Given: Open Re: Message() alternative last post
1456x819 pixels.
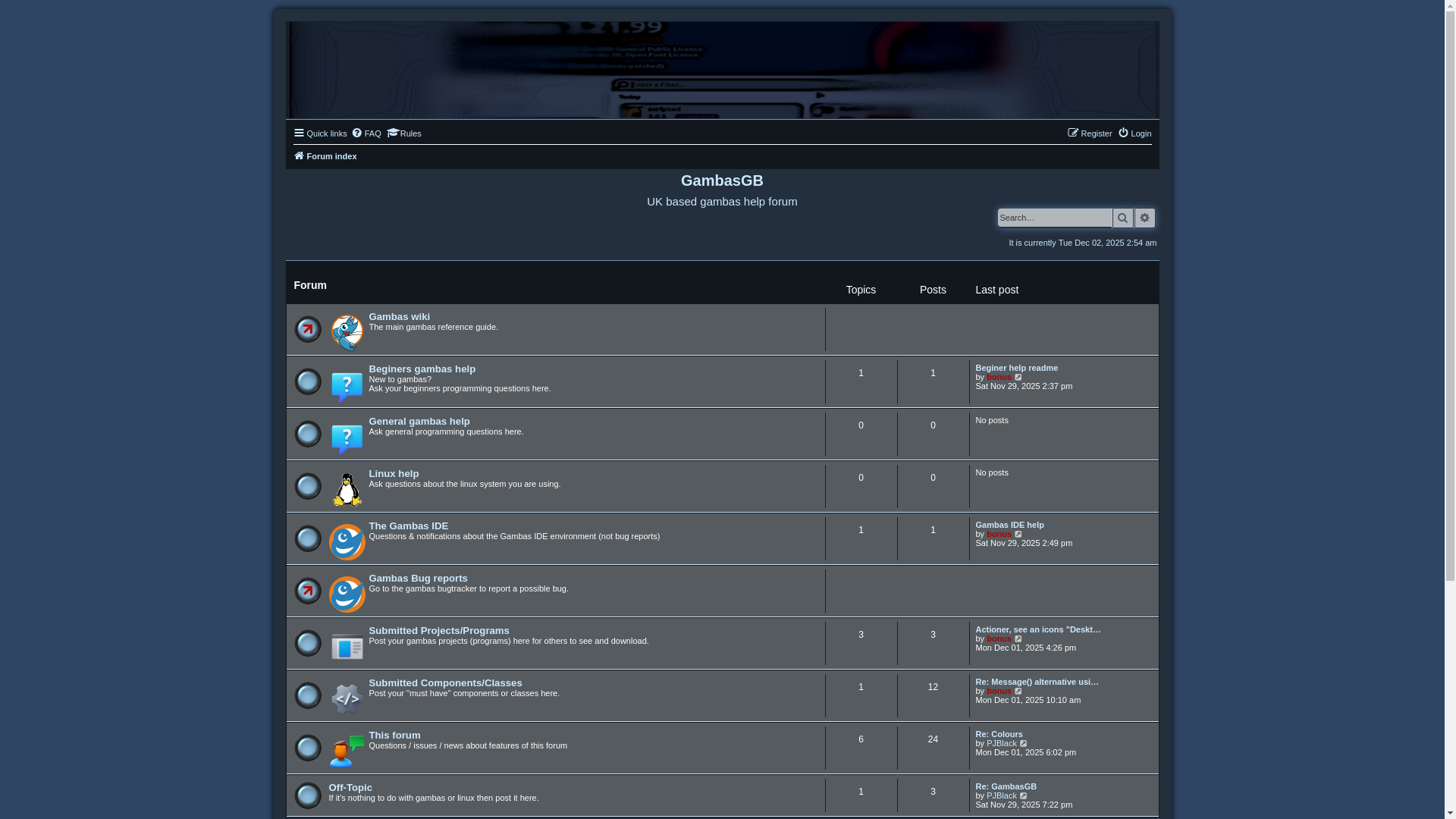Looking at the screenshot, I should (1037, 682).
